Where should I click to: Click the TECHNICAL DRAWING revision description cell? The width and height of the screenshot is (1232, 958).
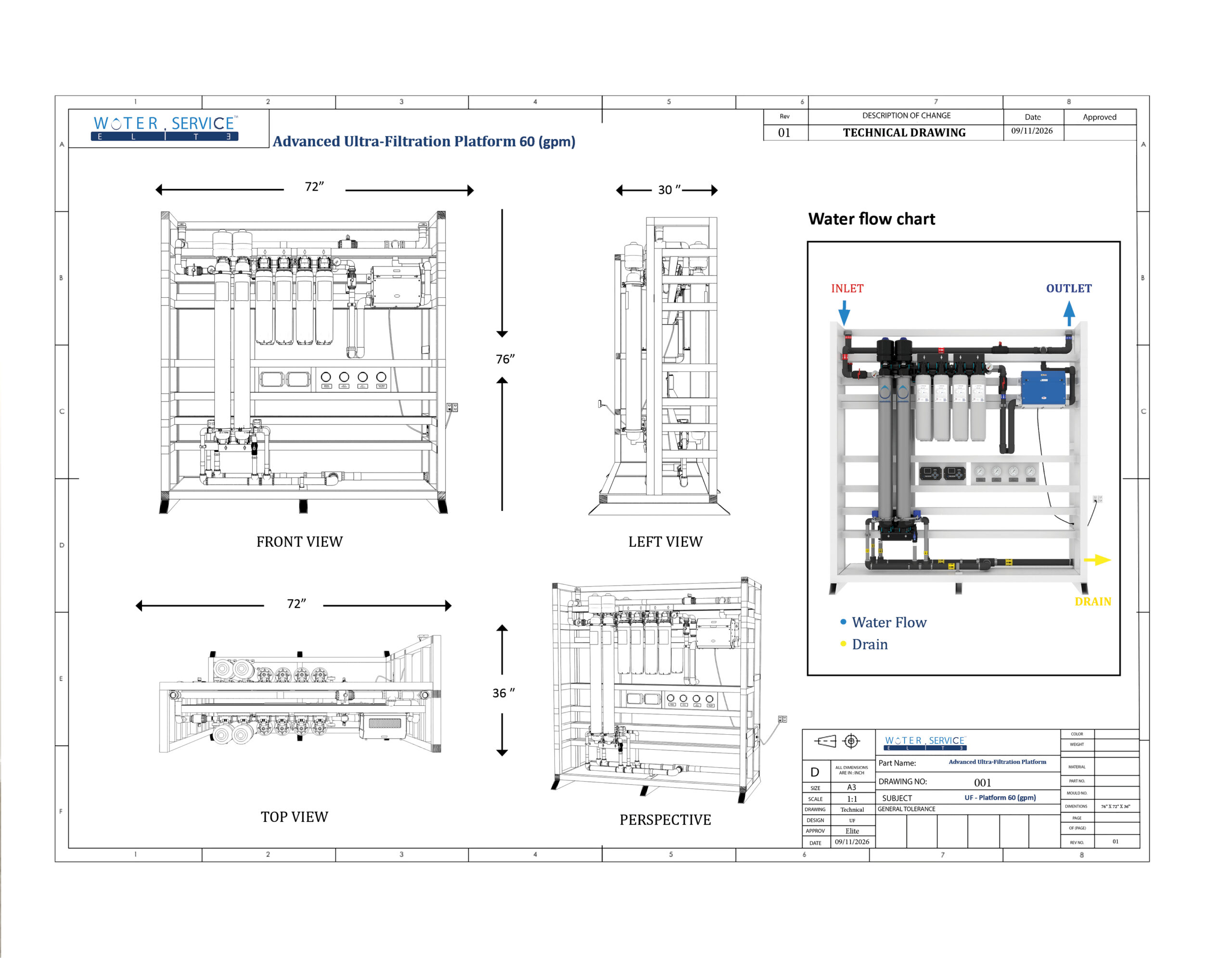tap(905, 132)
